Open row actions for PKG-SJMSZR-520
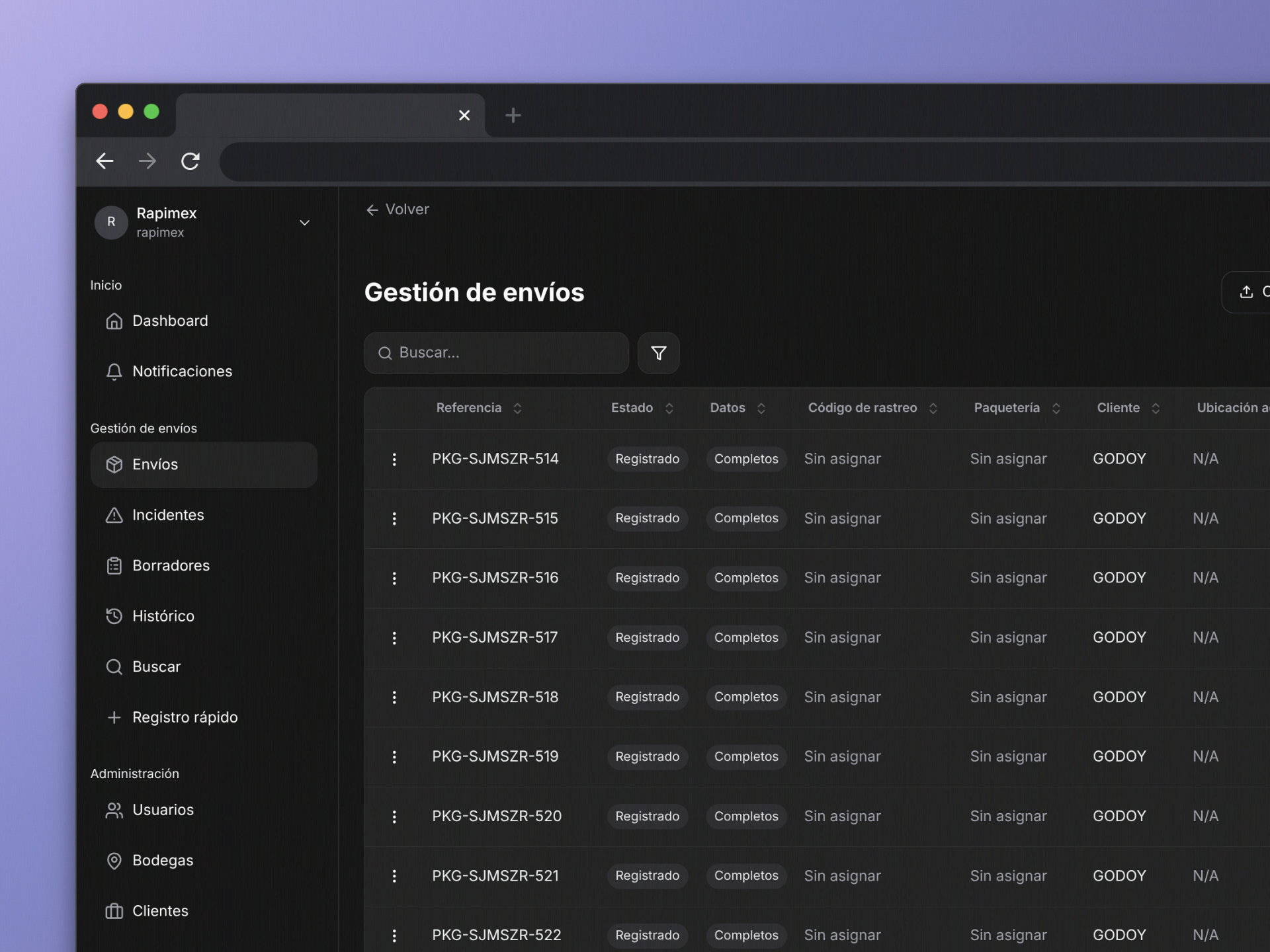This screenshot has width=1270, height=952. coord(394,817)
